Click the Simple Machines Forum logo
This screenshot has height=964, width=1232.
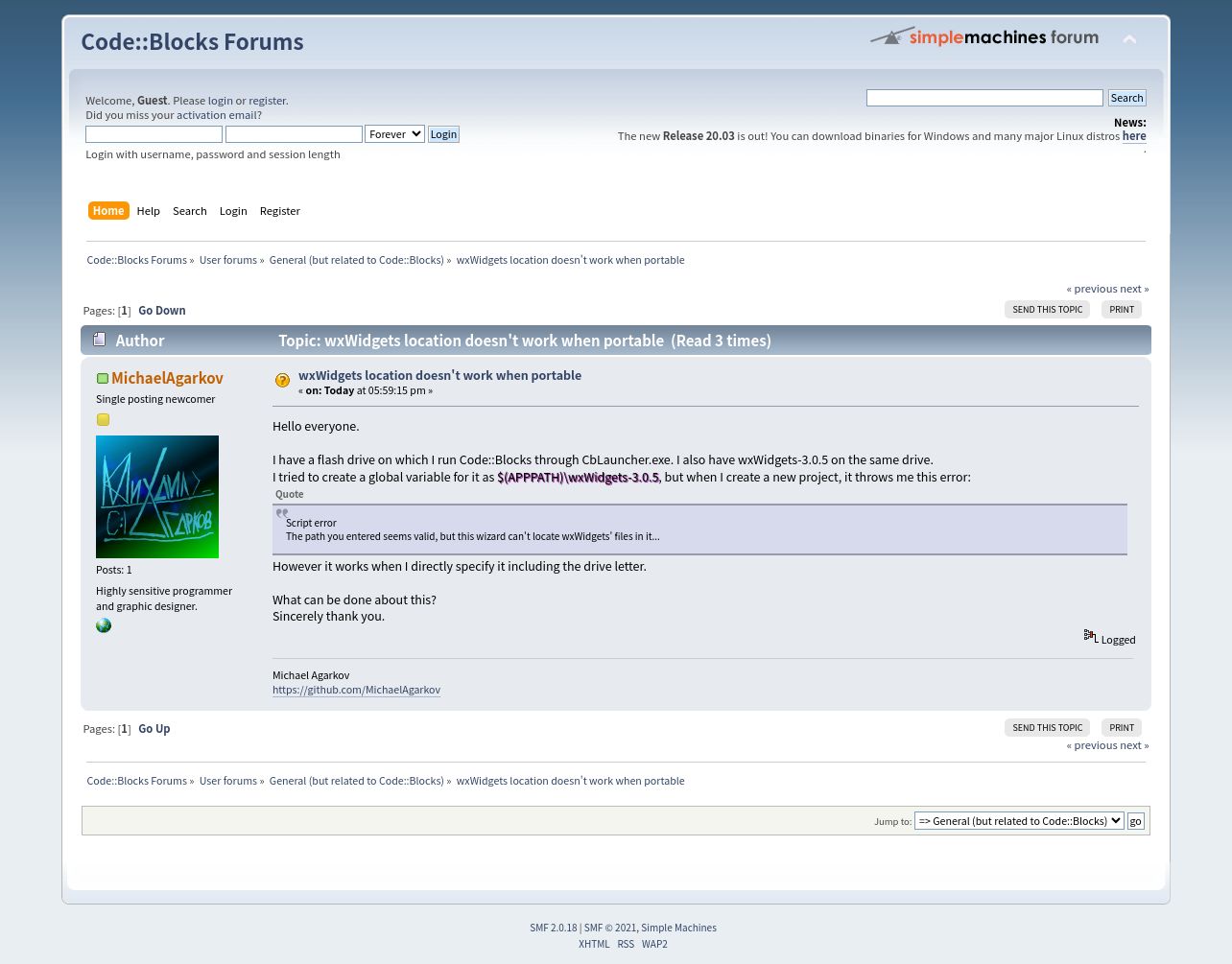point(984,36)
